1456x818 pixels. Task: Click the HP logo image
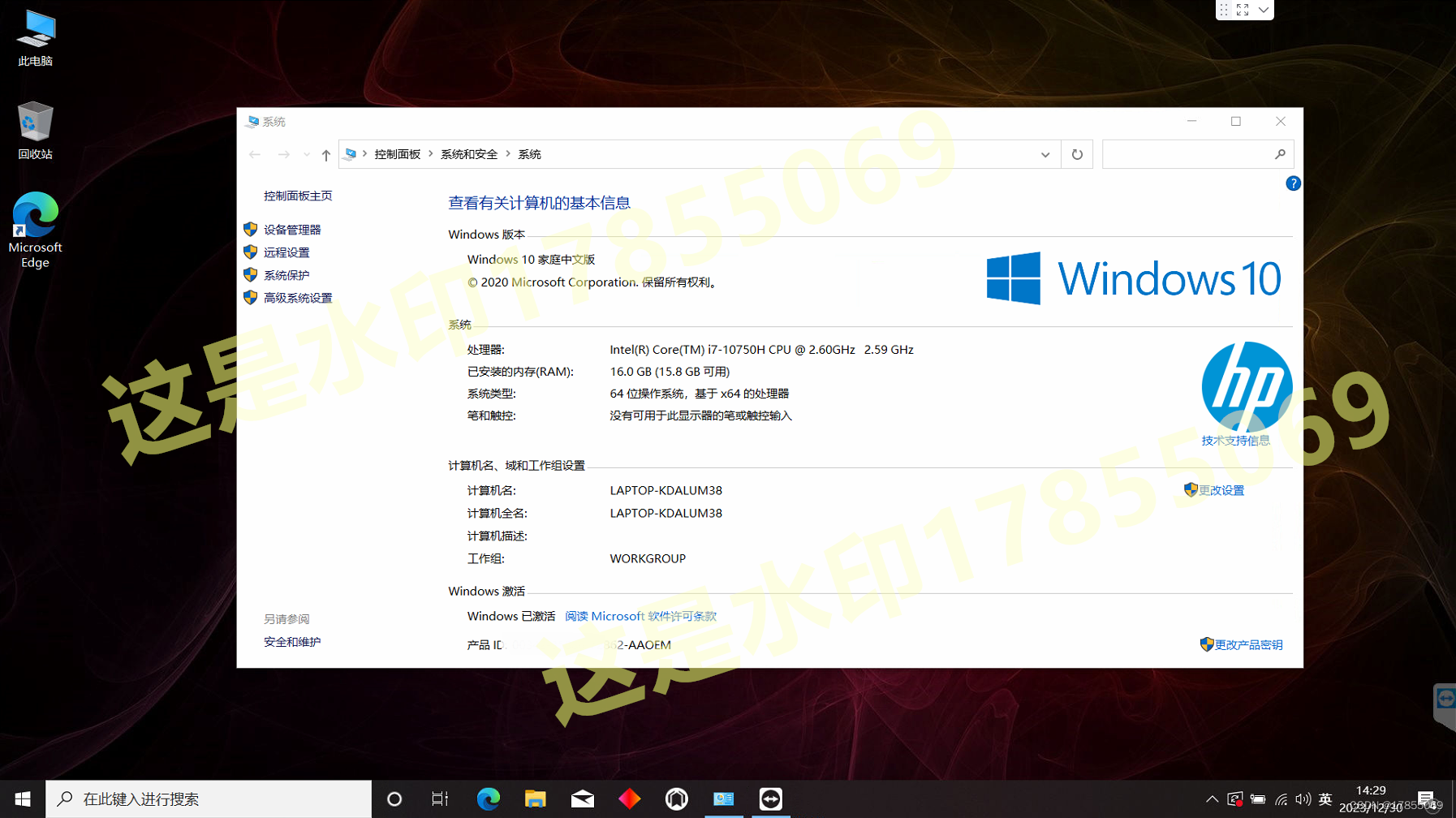[1247, 386]
